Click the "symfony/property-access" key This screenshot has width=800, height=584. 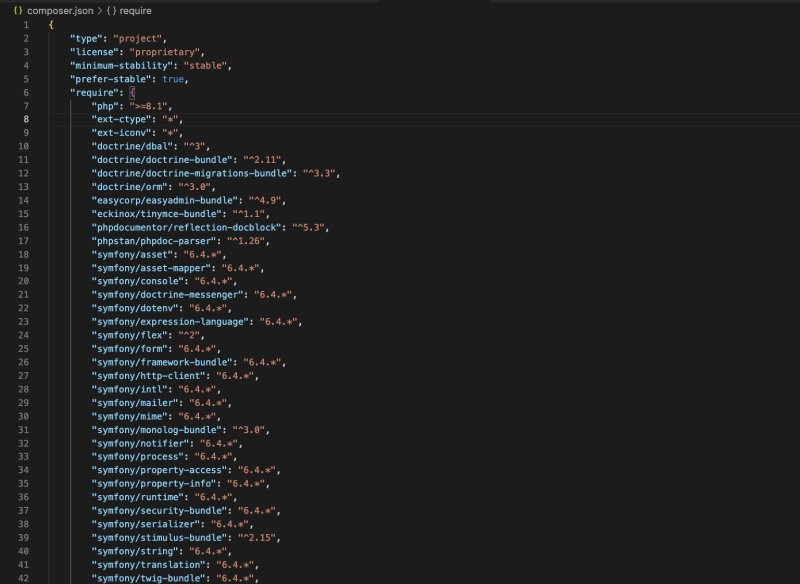point(159,470)
